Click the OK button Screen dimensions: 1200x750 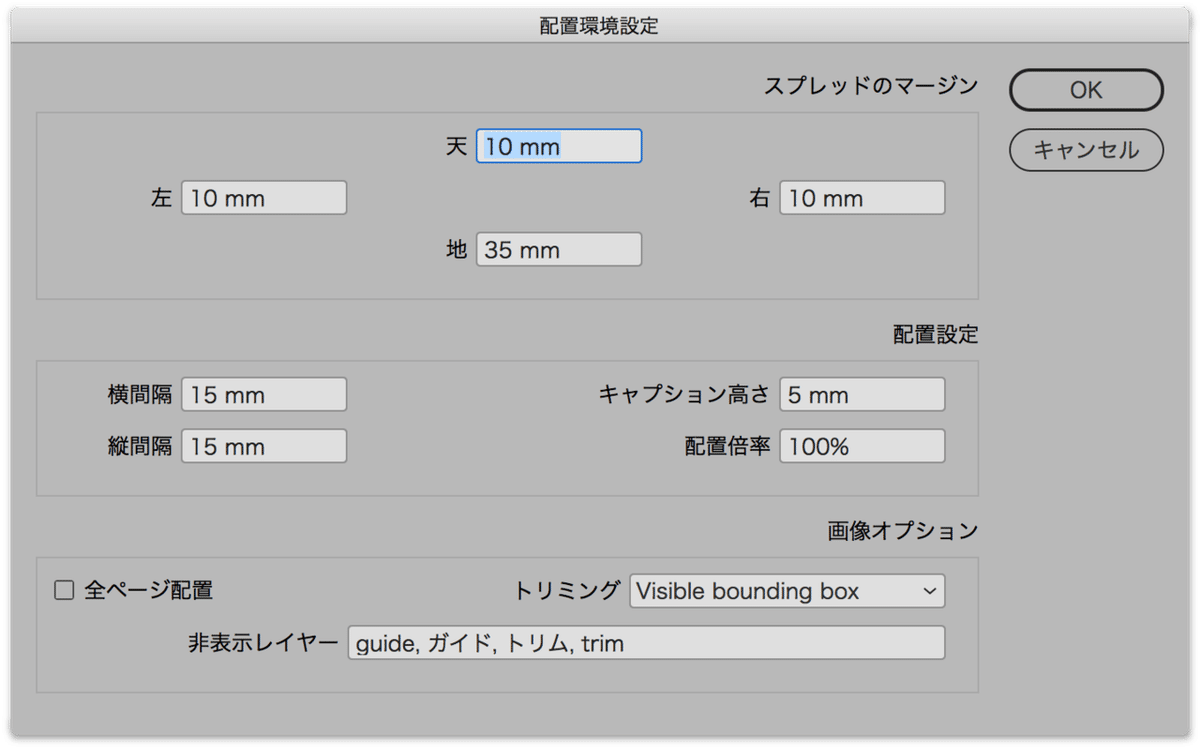[x=1086, y=90]
